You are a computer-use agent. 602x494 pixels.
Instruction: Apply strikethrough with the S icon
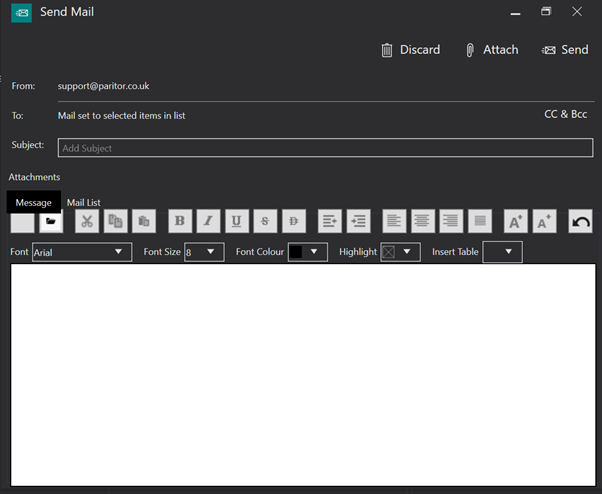[x=265, y=221]
